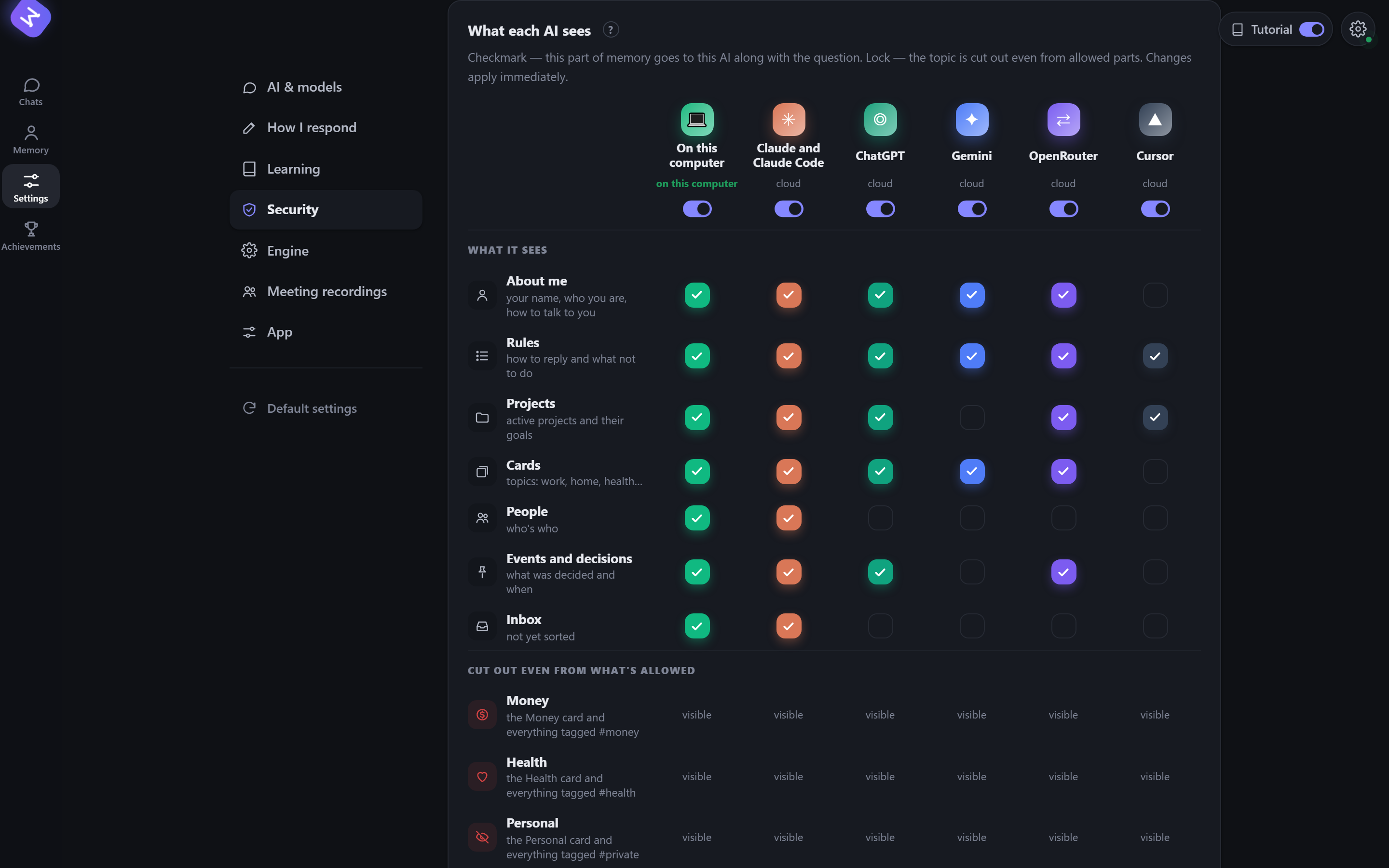Image resolution: width=1389 pixels, height=868 pixels.
Task: Uncheck Inbox for Claude
Action: coord(789,626)
